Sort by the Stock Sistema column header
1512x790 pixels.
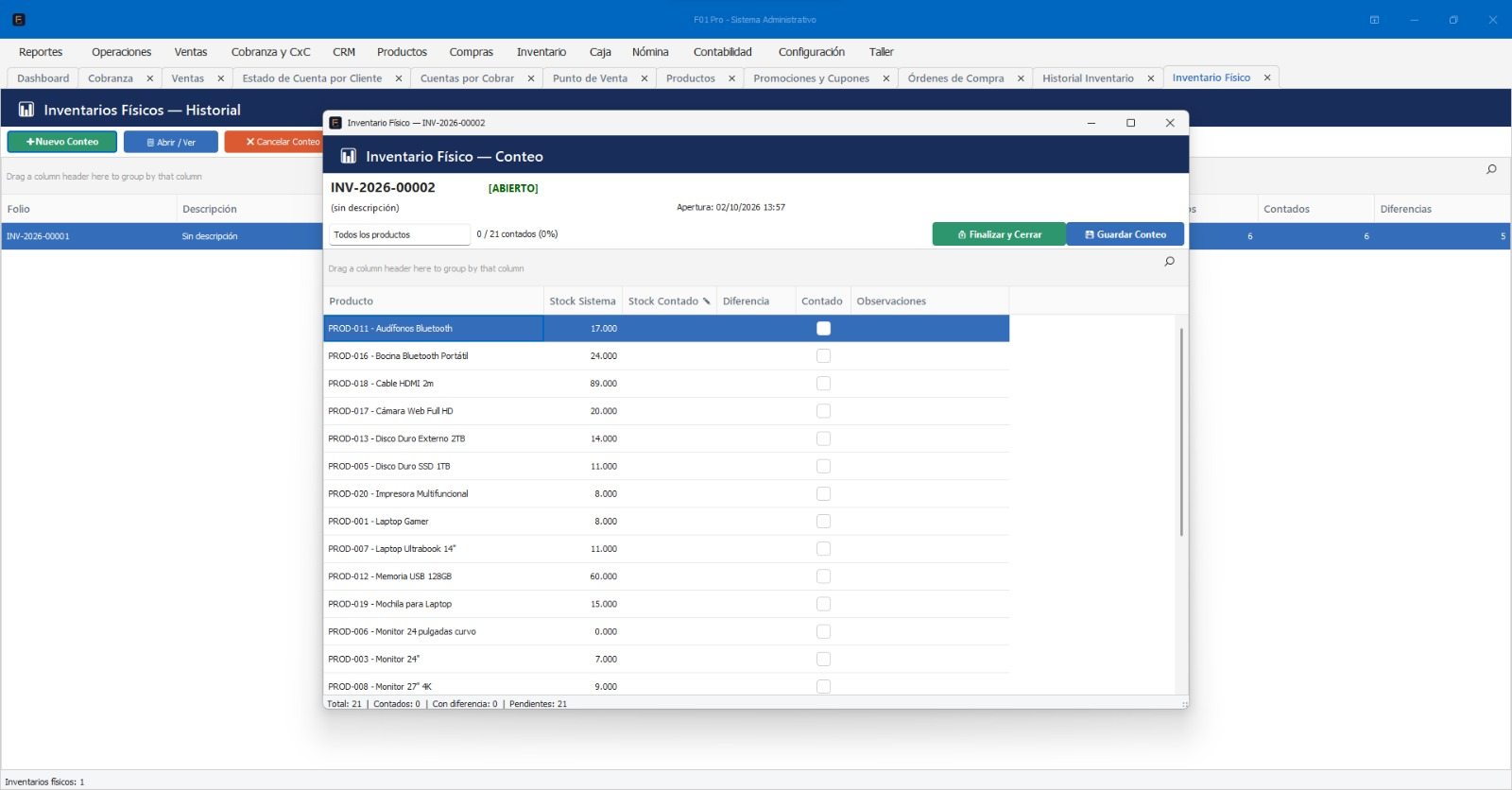582,301
